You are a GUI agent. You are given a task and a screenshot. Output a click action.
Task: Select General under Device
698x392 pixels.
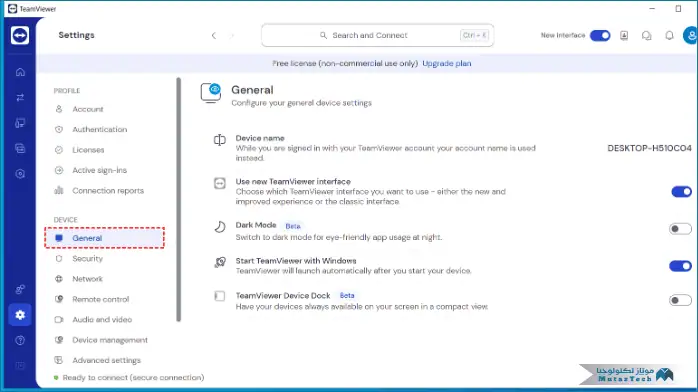click(105, 238)
